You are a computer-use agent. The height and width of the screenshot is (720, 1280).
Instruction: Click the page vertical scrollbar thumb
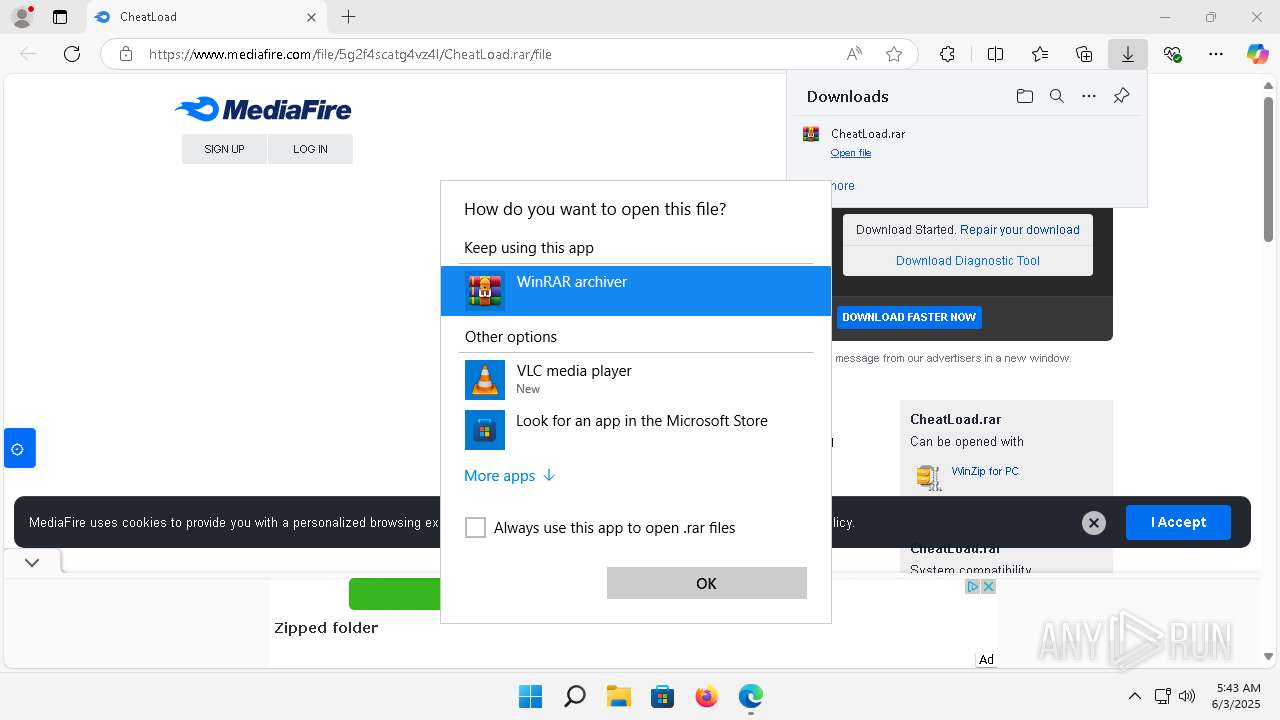point(1268,168)
